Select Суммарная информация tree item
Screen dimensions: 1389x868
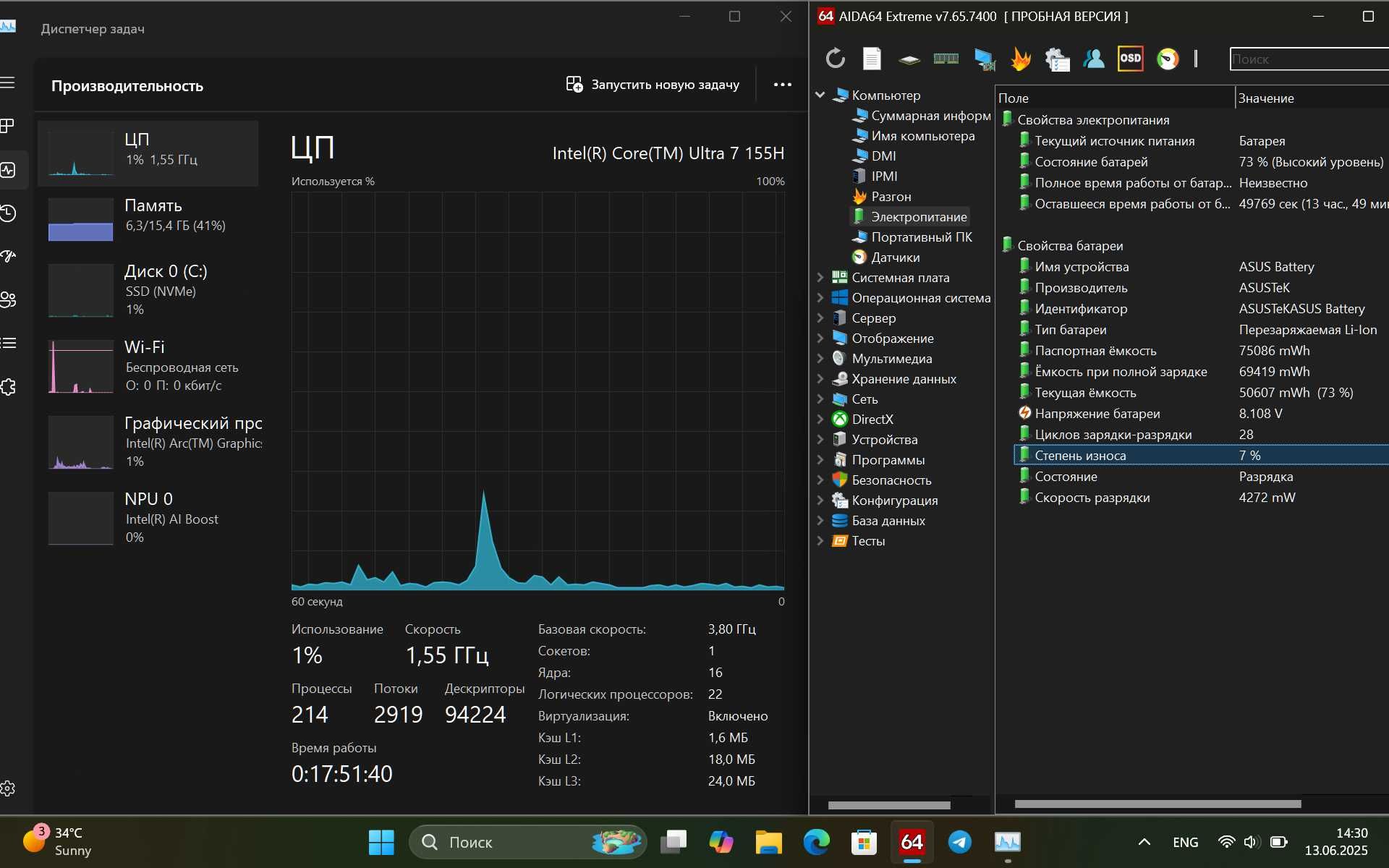(922, 115)
